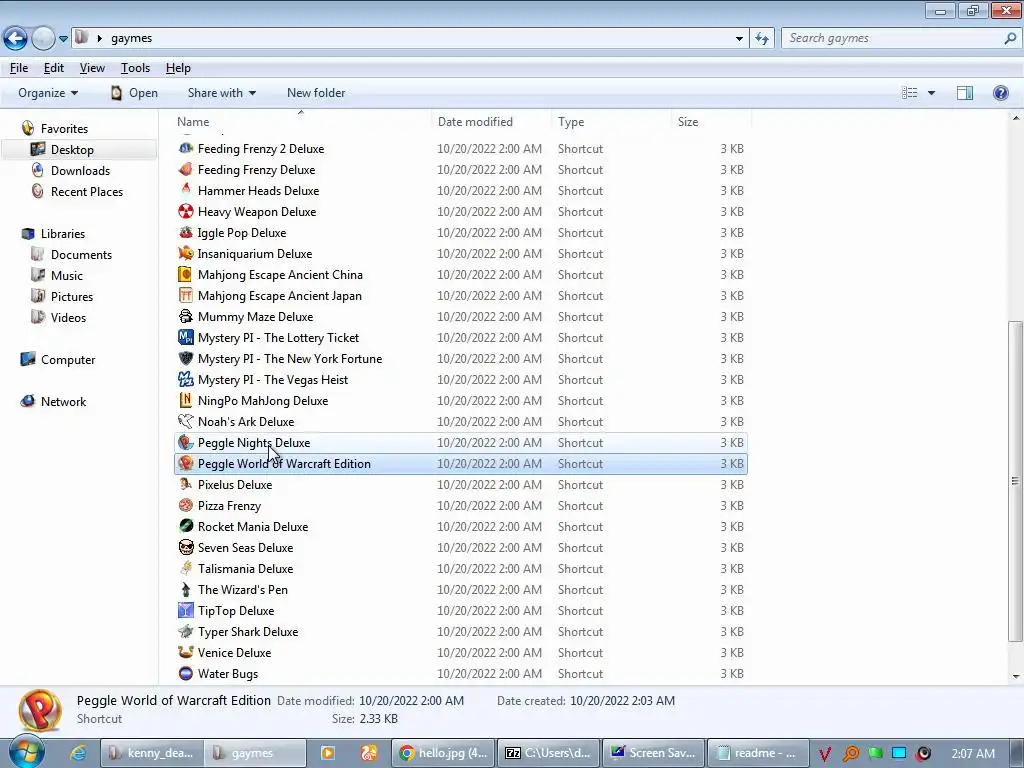Click the NingPo MahJong Deluxe icon
The width and height of the screenshot is (1024, 768).
pos(186,400)
